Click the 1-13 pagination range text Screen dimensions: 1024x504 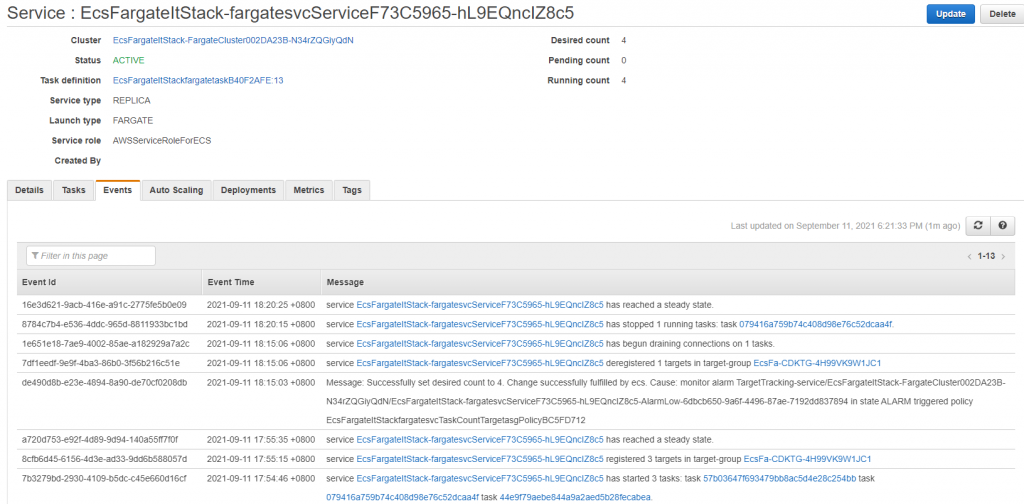[986, 256]
